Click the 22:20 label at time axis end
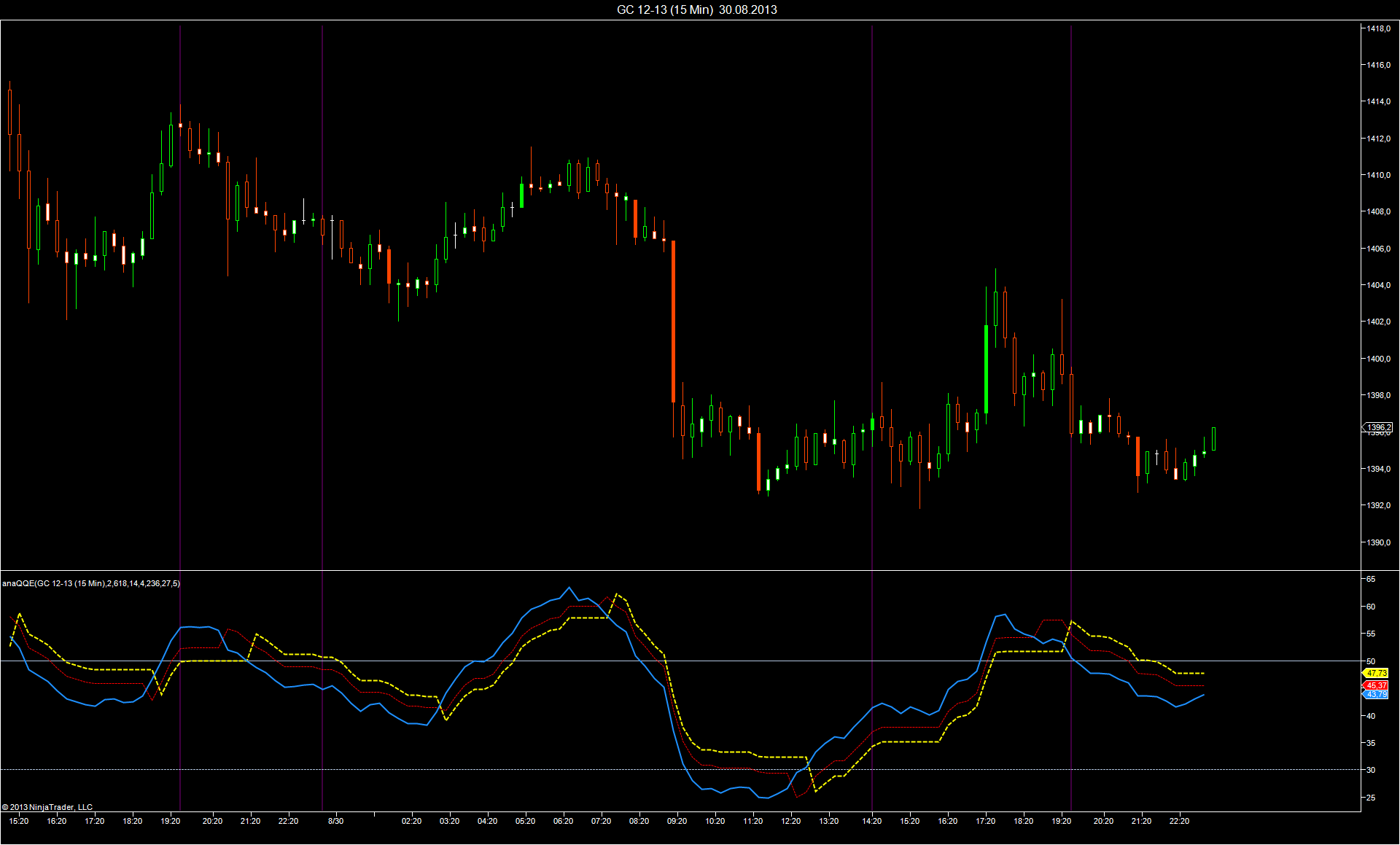Viewport: 1400px width, 845px height. pyautogui.click(x=1179, y=821)
